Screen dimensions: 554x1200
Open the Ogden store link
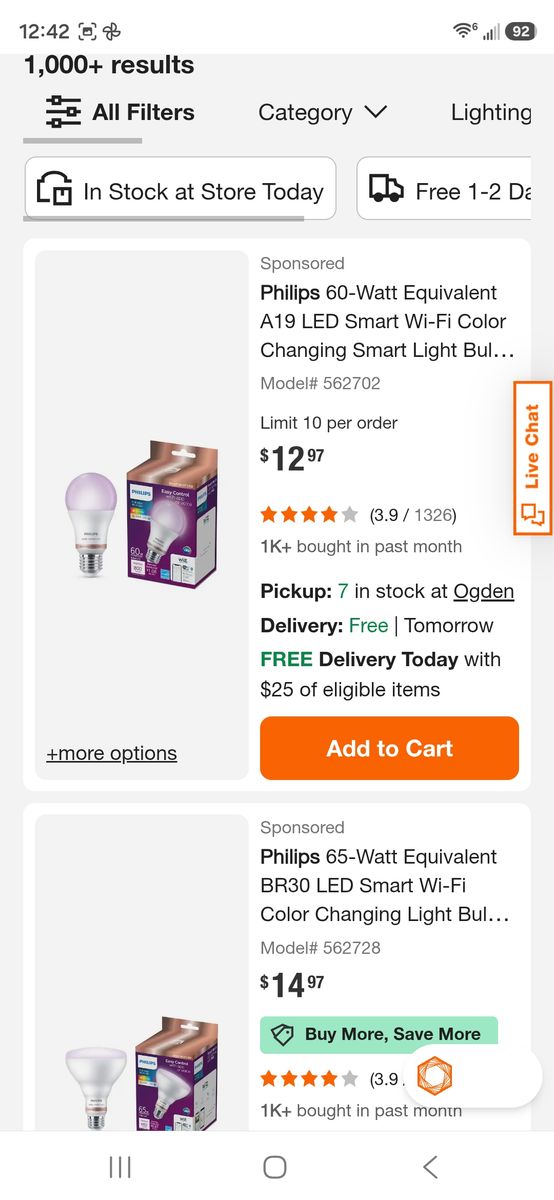click(483, 591)
